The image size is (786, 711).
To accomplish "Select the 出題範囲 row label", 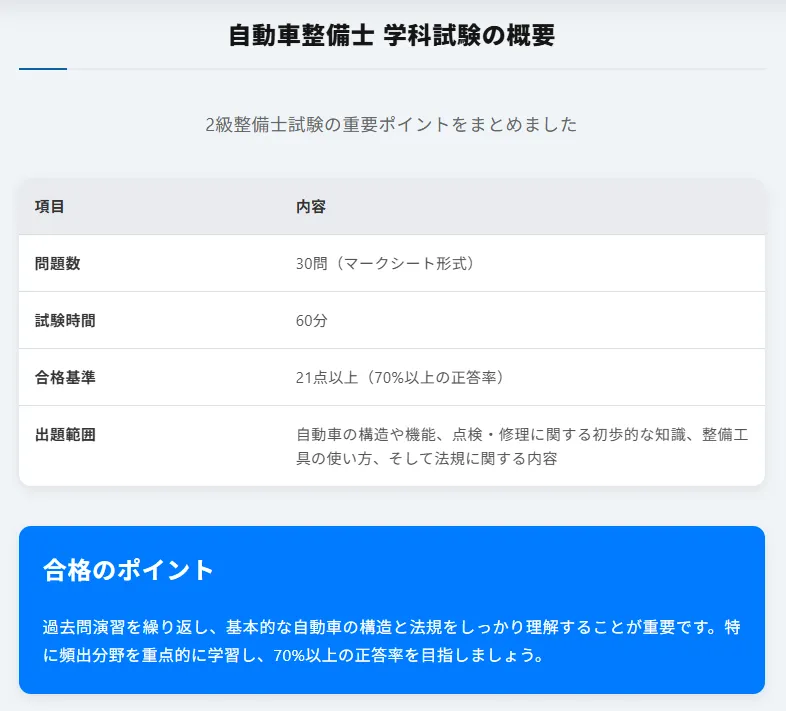I will 65,434.
